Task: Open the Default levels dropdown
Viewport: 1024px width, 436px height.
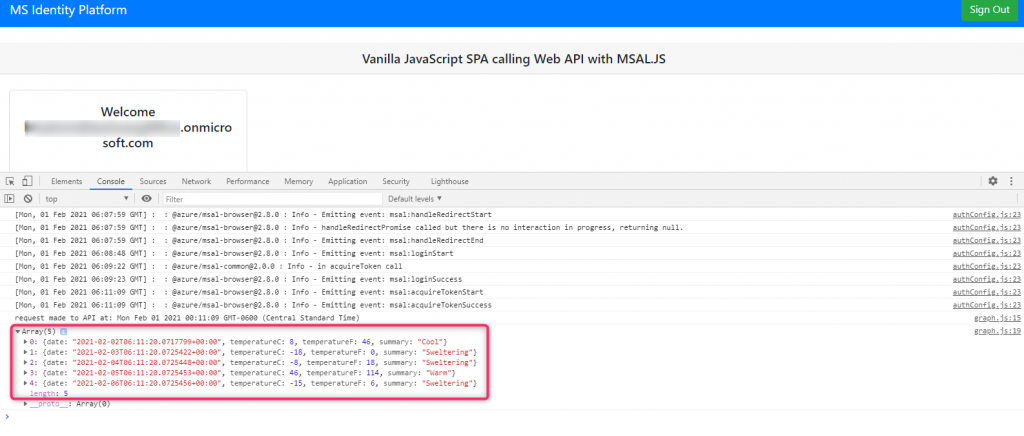Action: tap(415, 198)
